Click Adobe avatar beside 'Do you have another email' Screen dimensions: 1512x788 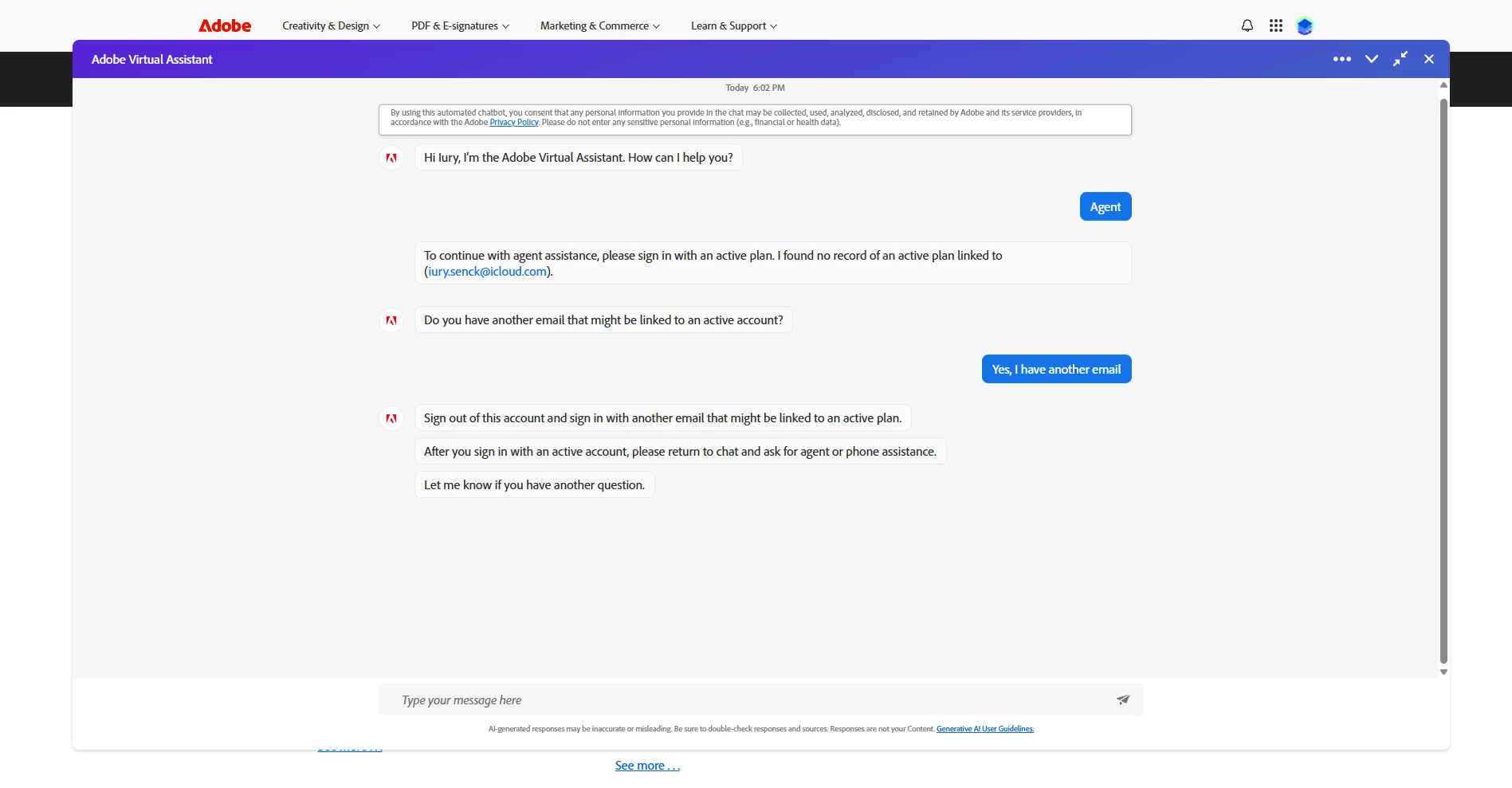click(391, 320)
